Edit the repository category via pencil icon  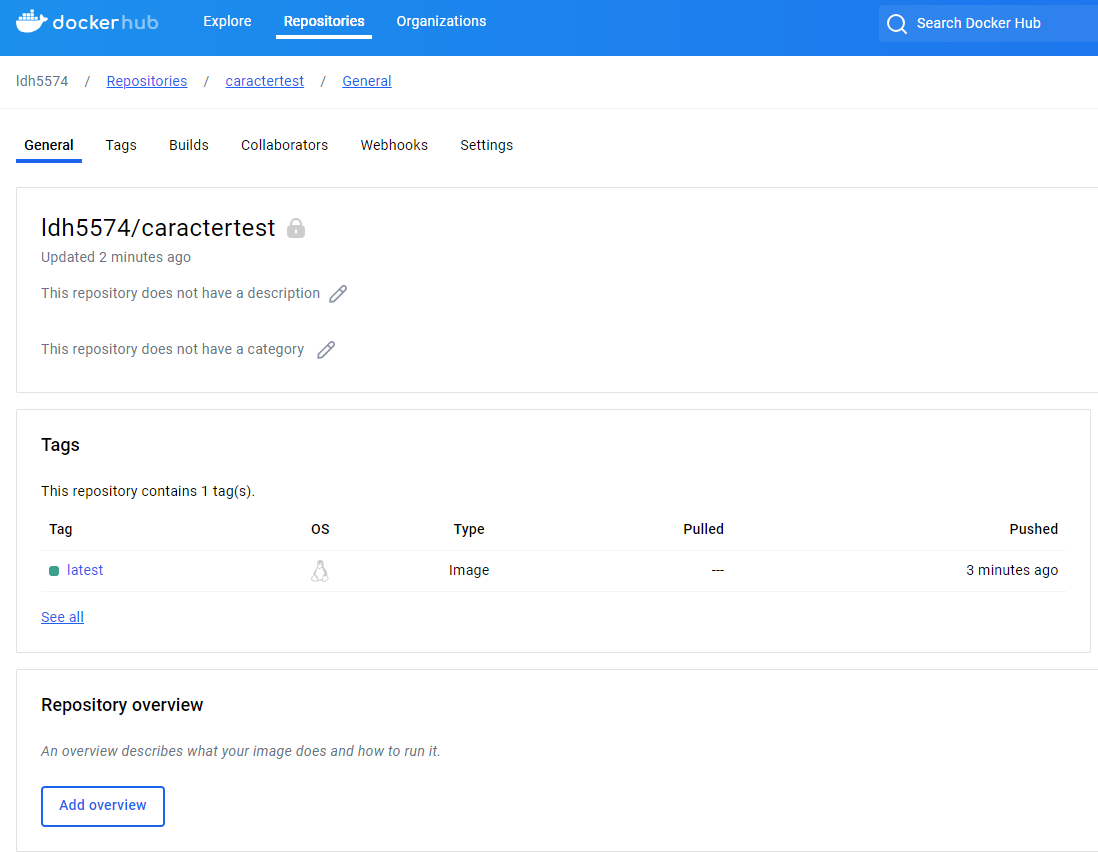[326, 349]
